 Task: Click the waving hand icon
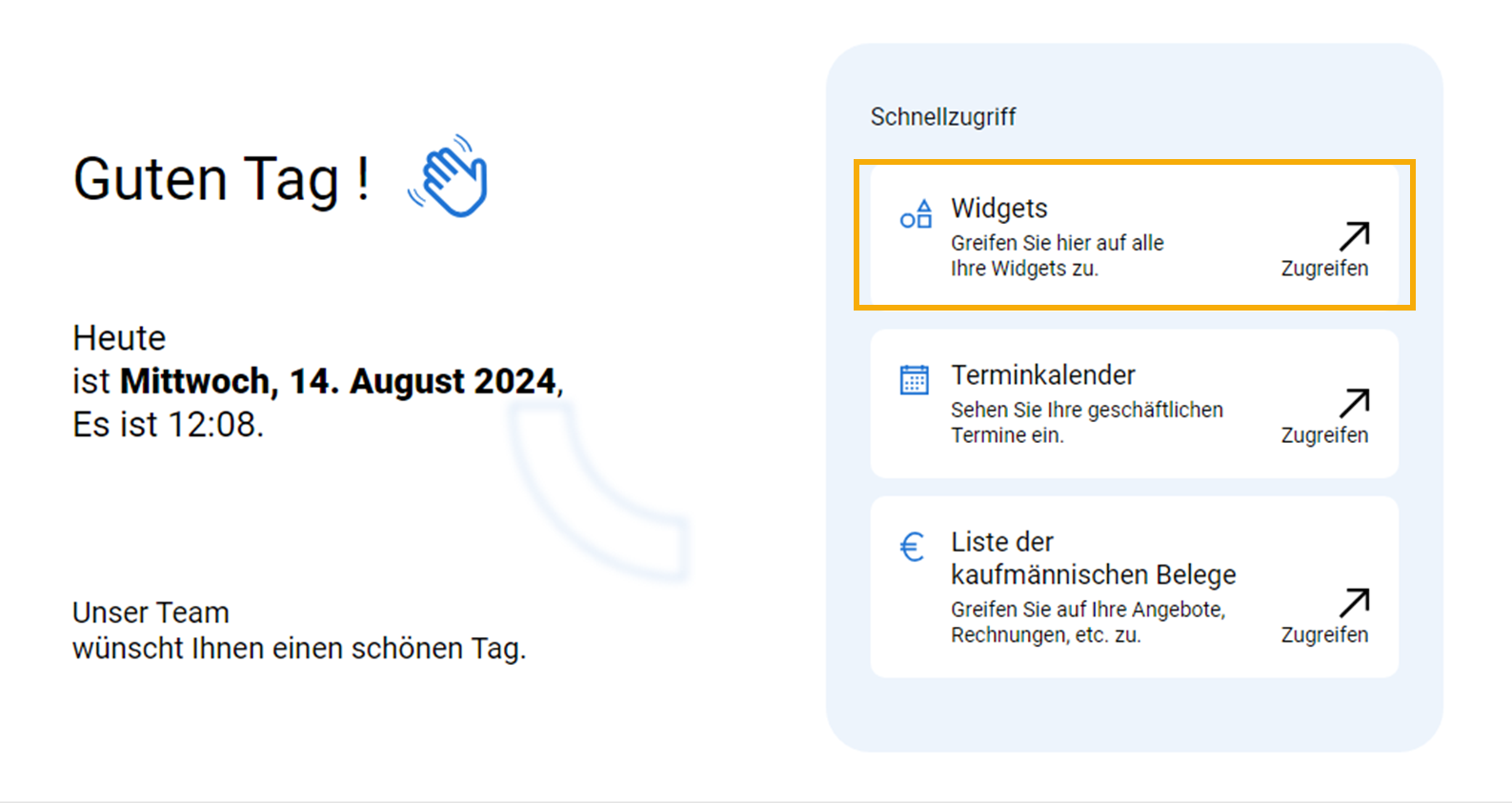449,176
